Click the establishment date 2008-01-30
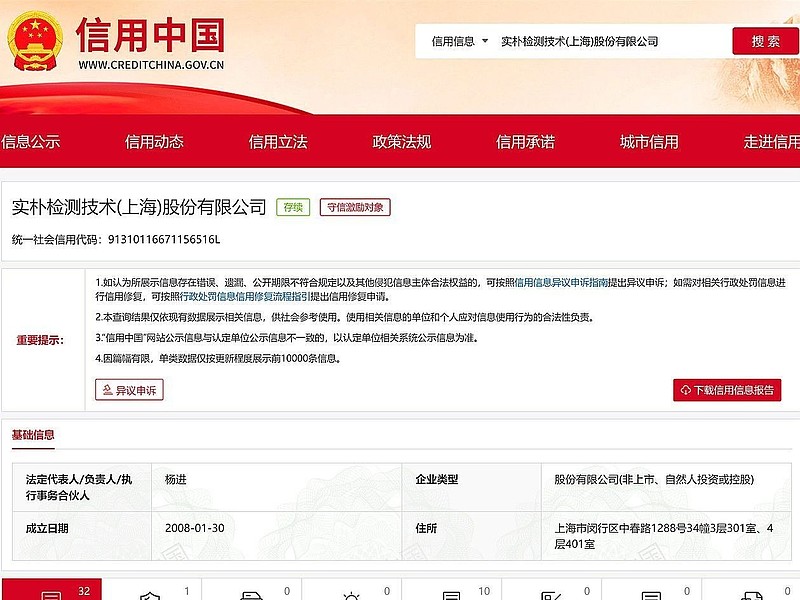 click(x=195, y=528)
